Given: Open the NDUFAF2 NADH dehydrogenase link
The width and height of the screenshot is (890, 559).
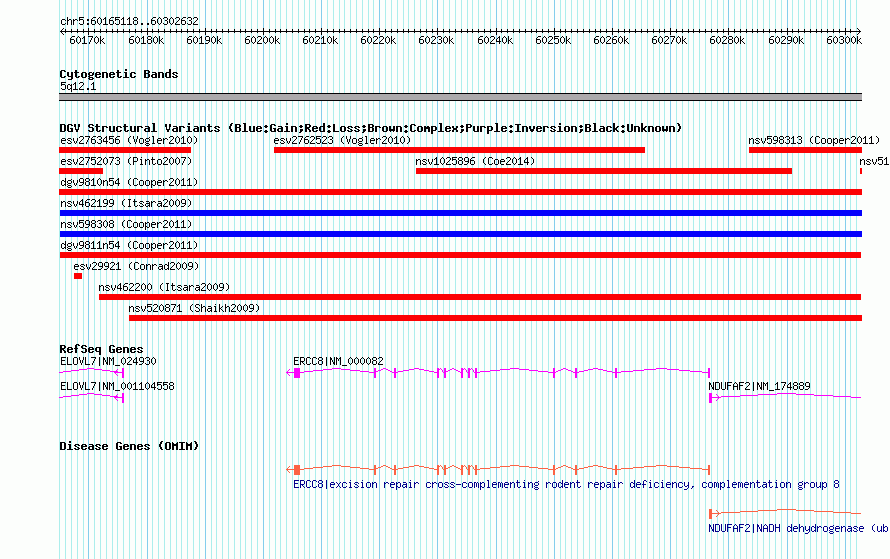Looking at the screenshot, I should [x=797, y=528].
